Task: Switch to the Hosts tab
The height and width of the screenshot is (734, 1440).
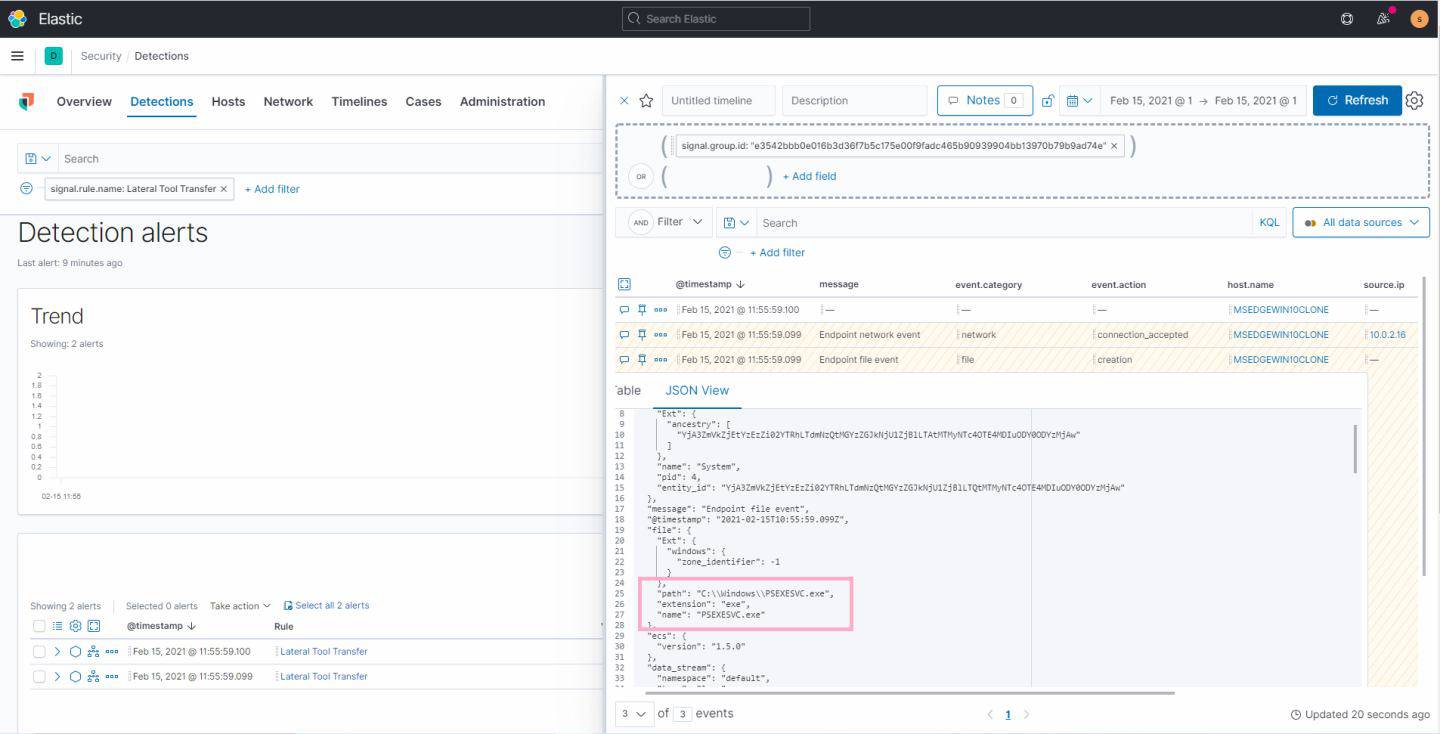Action: pos(228,102)
